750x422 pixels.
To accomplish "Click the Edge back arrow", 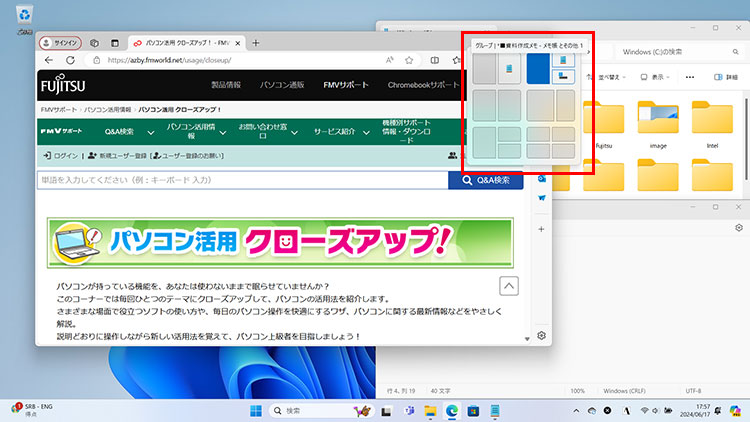I will [x=49, y=61].
